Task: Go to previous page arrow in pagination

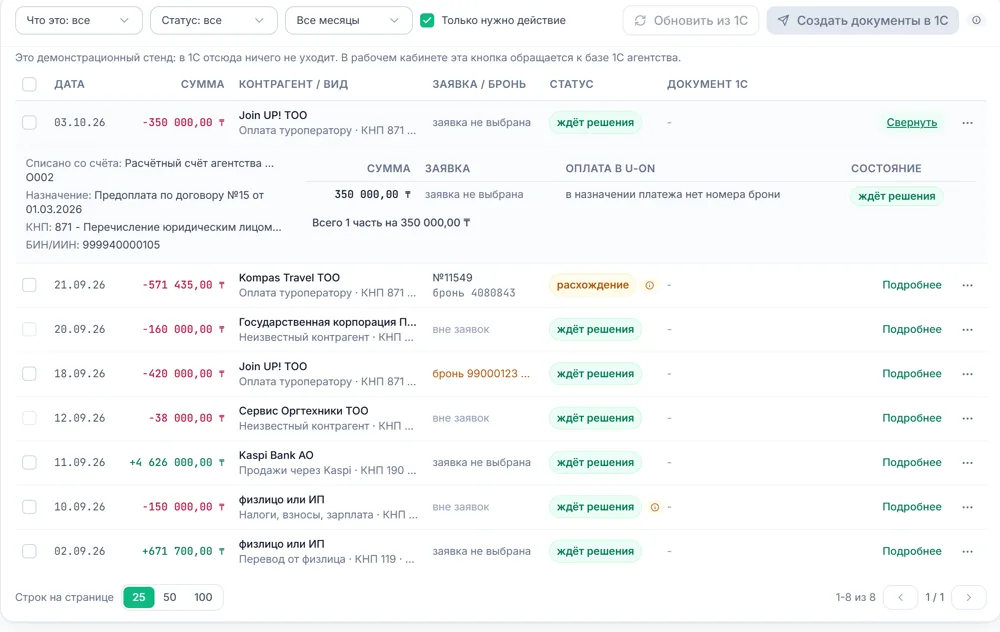Action: coord(901,598)
